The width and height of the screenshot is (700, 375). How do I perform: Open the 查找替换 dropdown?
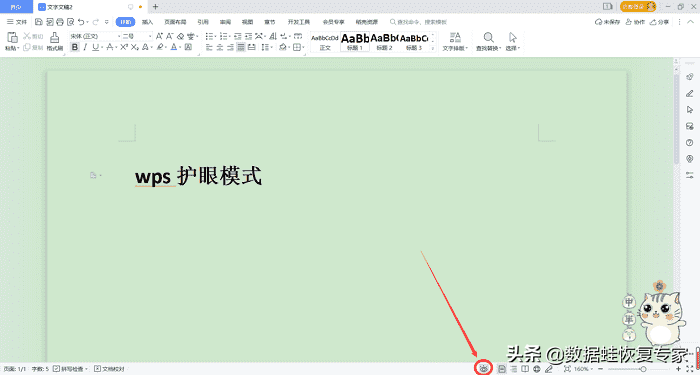[x=488, y=41]
